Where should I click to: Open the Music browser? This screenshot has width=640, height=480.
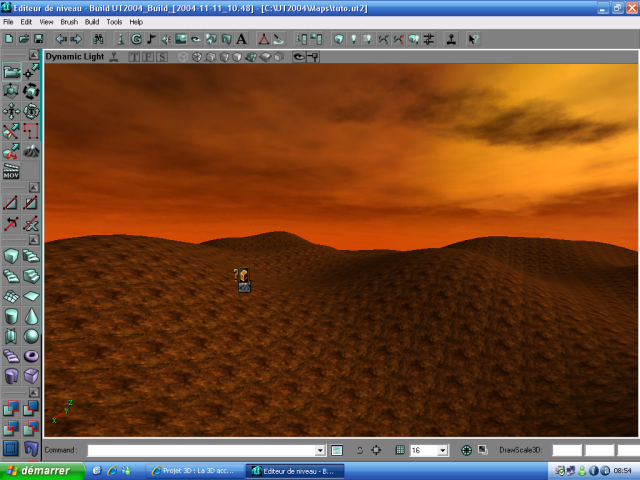(x=151, y=39)
